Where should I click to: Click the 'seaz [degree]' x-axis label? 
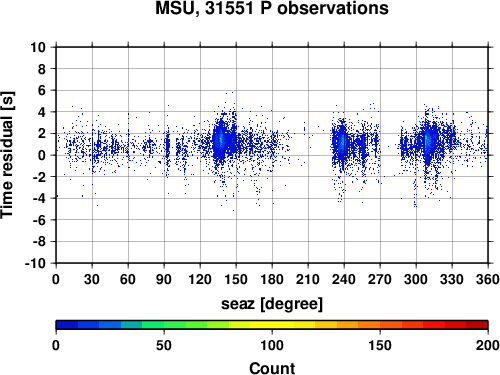pos(272,304)
